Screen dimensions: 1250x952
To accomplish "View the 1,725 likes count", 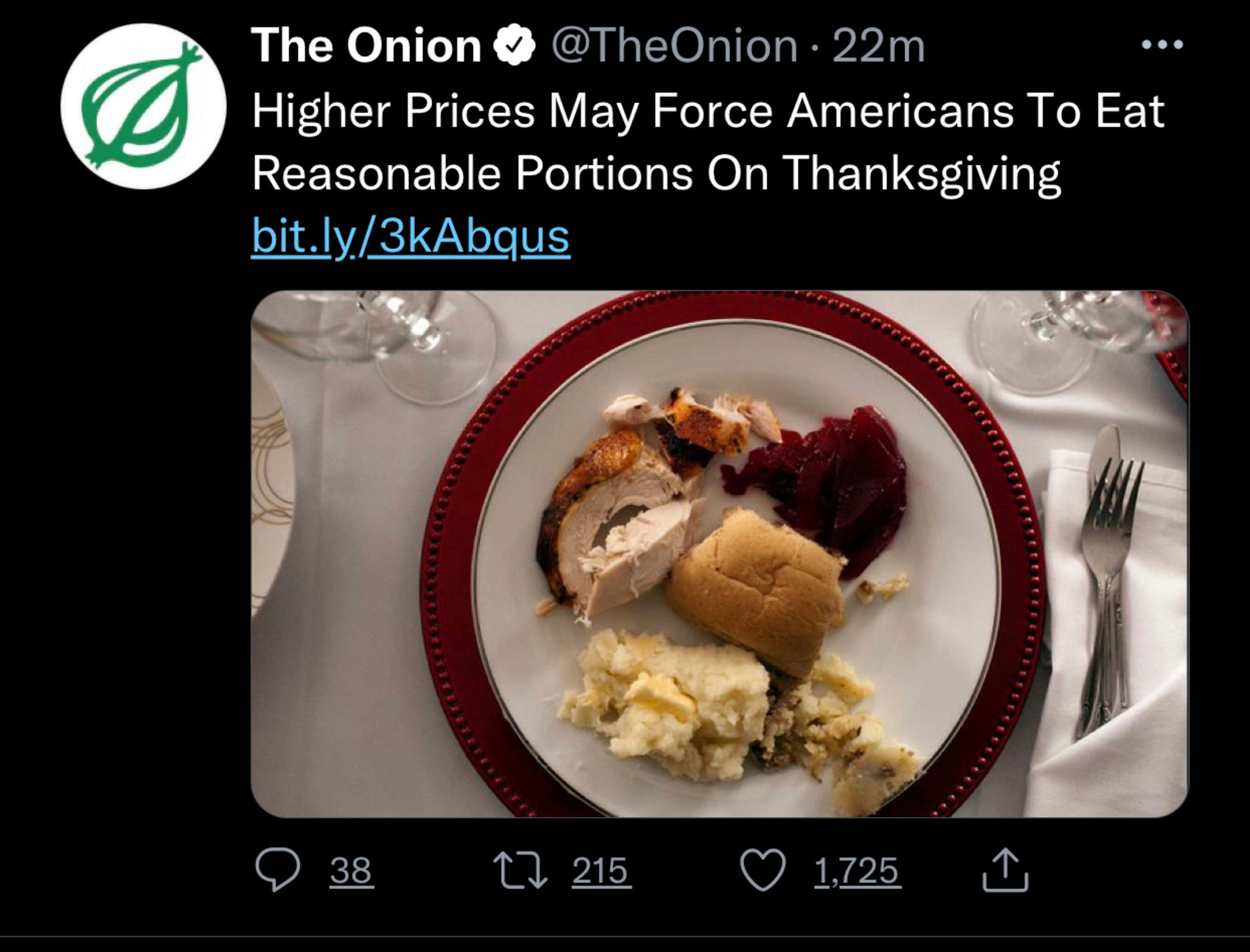I will [x=856, y=870].
